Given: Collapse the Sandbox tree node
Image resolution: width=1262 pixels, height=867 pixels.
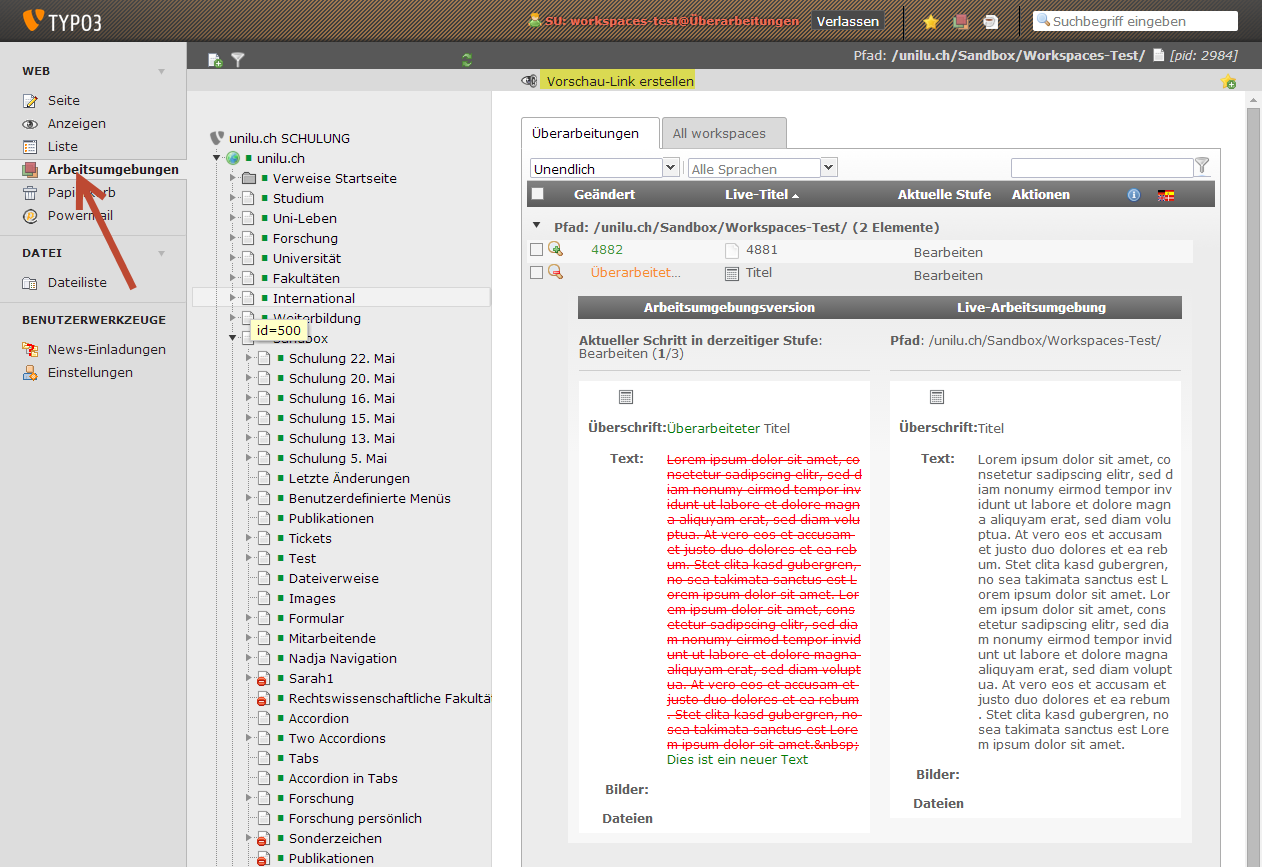Looking at the screenshot, I should point(232,338).
